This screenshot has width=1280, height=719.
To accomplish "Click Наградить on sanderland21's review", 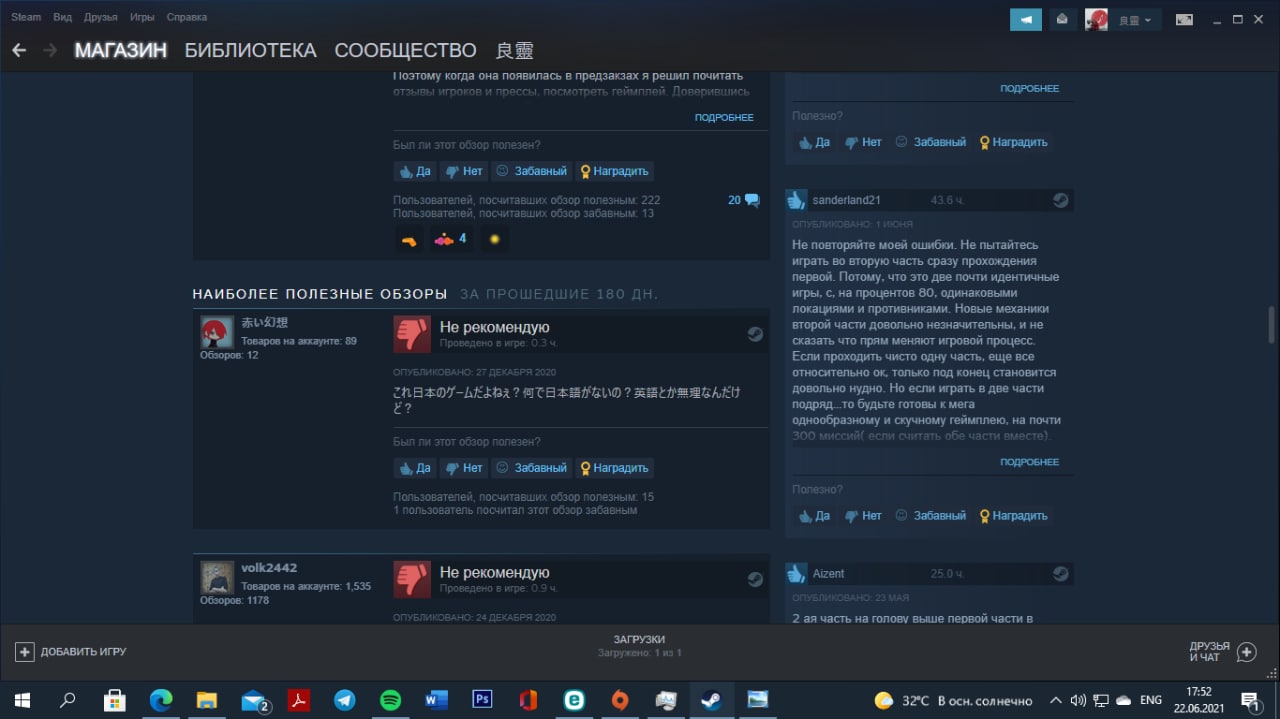I will (x=1014, y=516).
